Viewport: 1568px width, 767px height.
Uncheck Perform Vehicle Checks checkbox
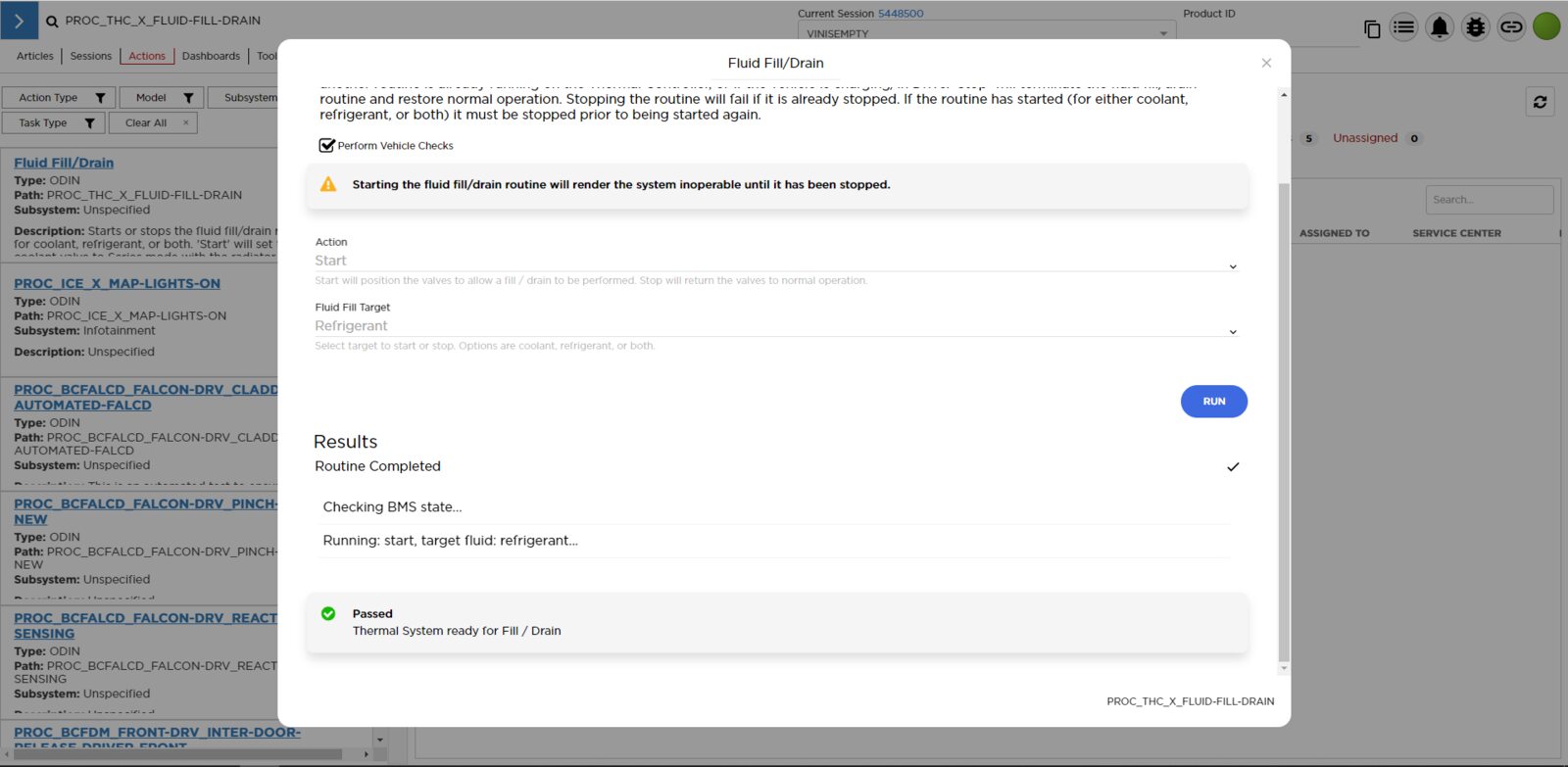(x=327, y=146)
